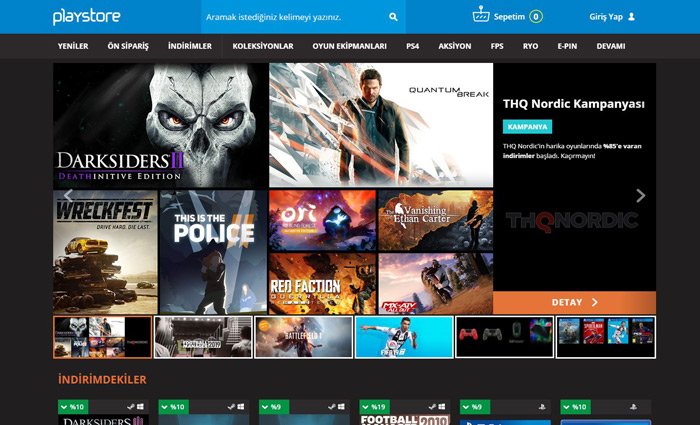Image resolution: width=700 pixels, height=425 pixels.
Task: Click the %19 badge on Football card
Action: 375,407
